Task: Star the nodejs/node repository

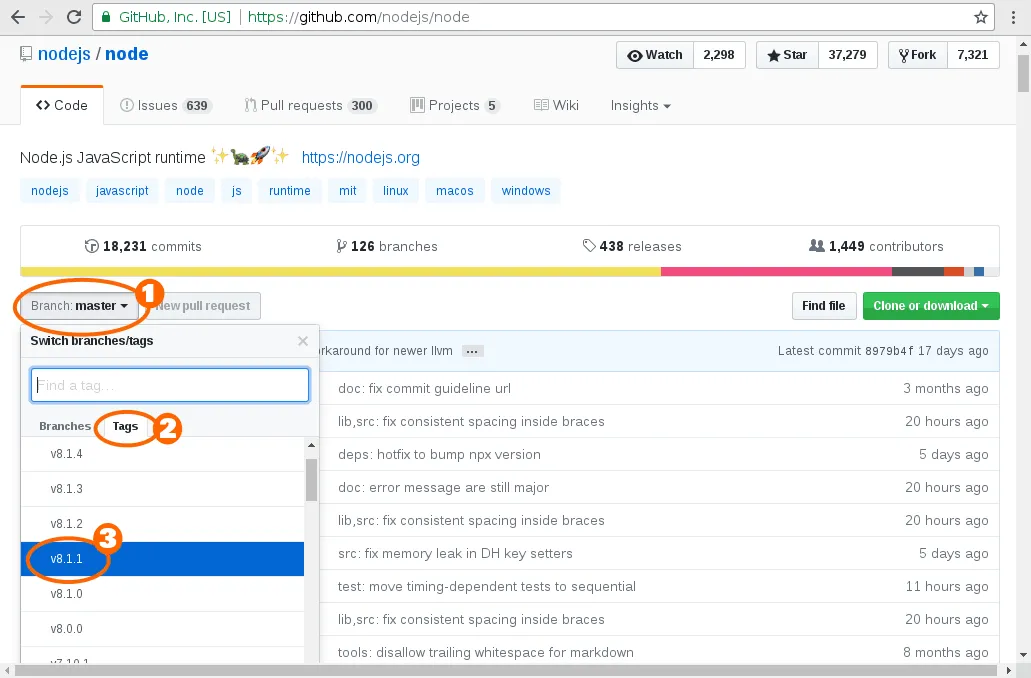Action: coord(786,55)
